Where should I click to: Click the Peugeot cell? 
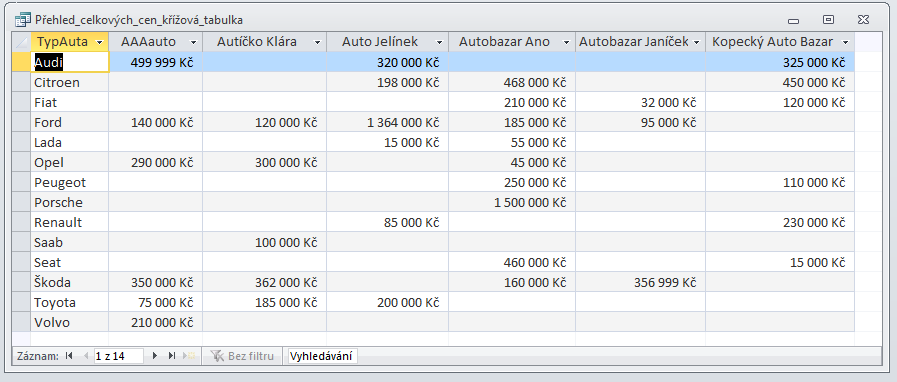pyautogui.click(x=70, y=182)
